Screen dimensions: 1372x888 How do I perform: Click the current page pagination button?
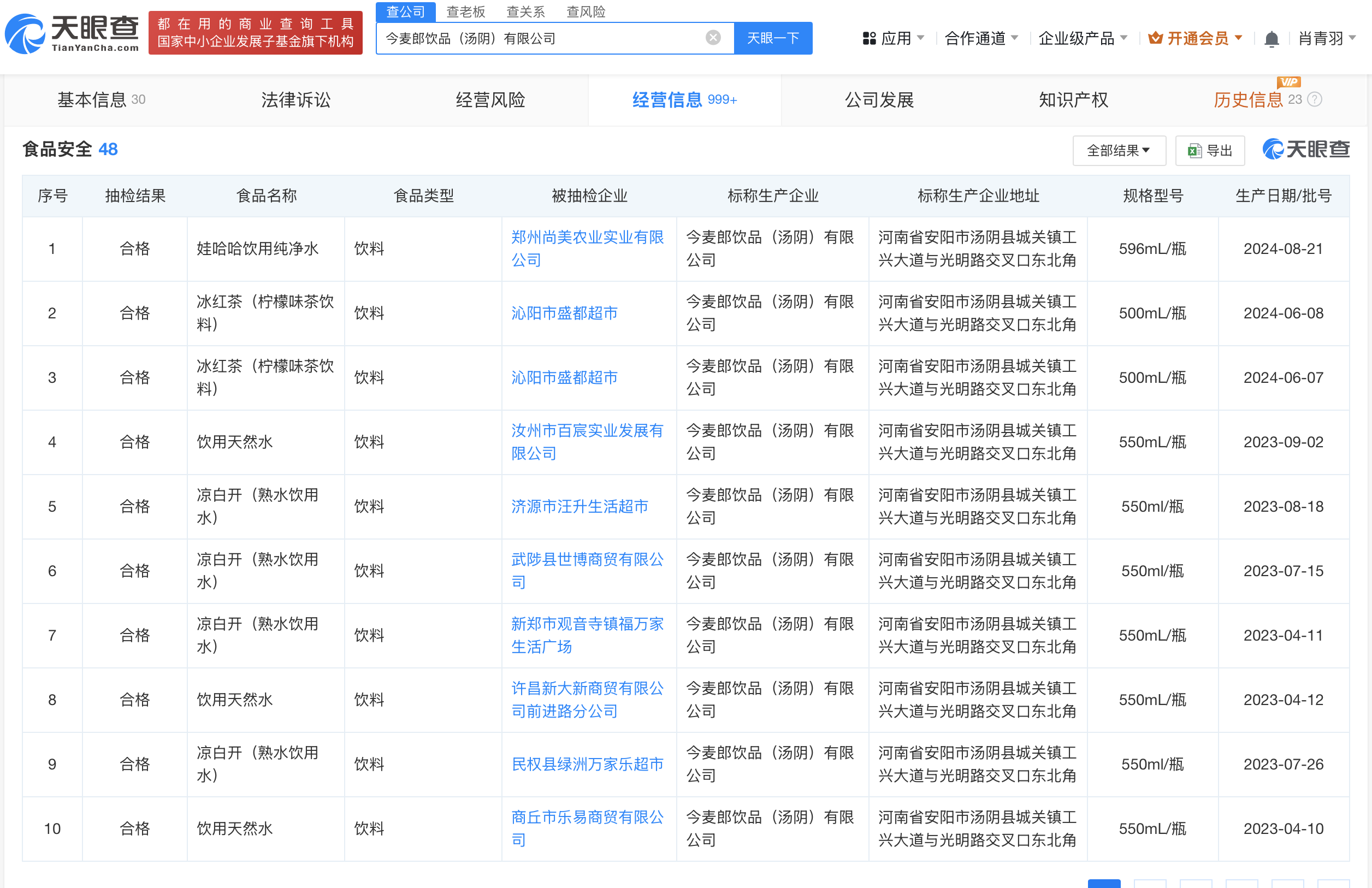click(1104, 884)
